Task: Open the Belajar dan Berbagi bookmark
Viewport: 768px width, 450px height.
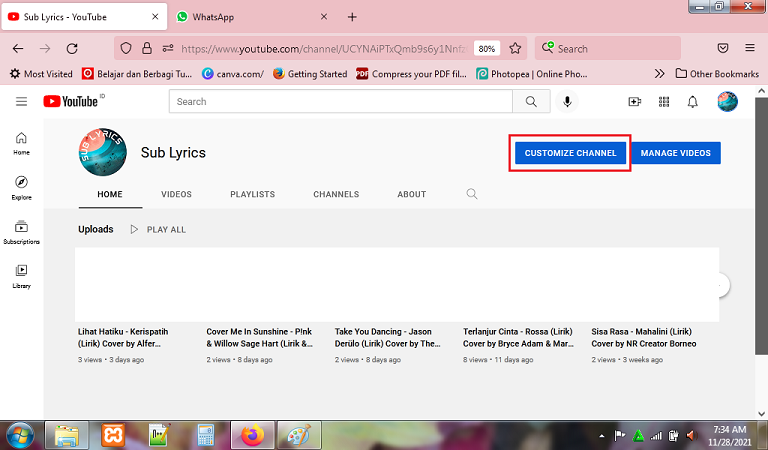Action: pos(137,73)
